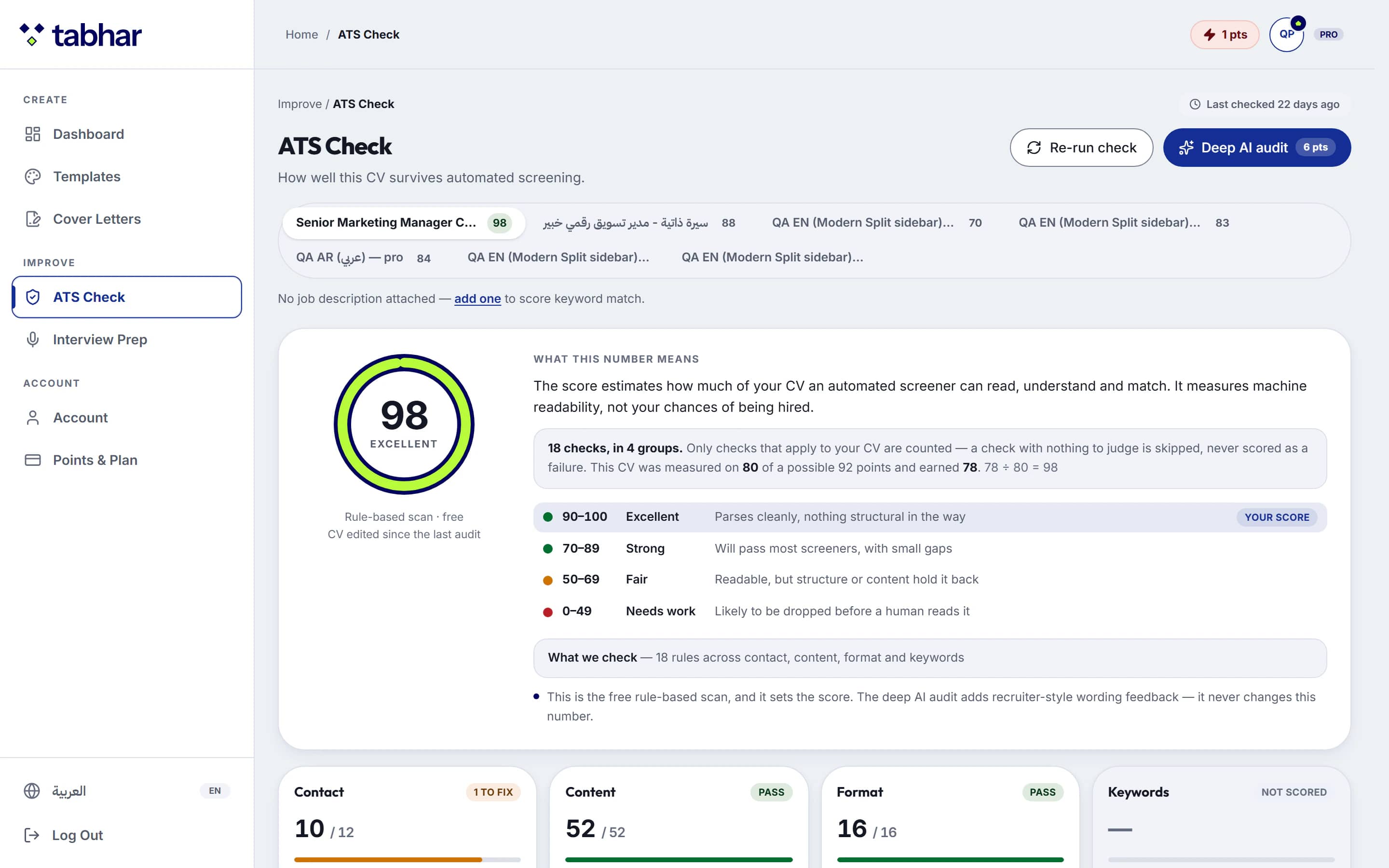Click the refresh icon in Re-run check
The width and height of the screenshot is (1389, 868).
tap(1034, 148)
